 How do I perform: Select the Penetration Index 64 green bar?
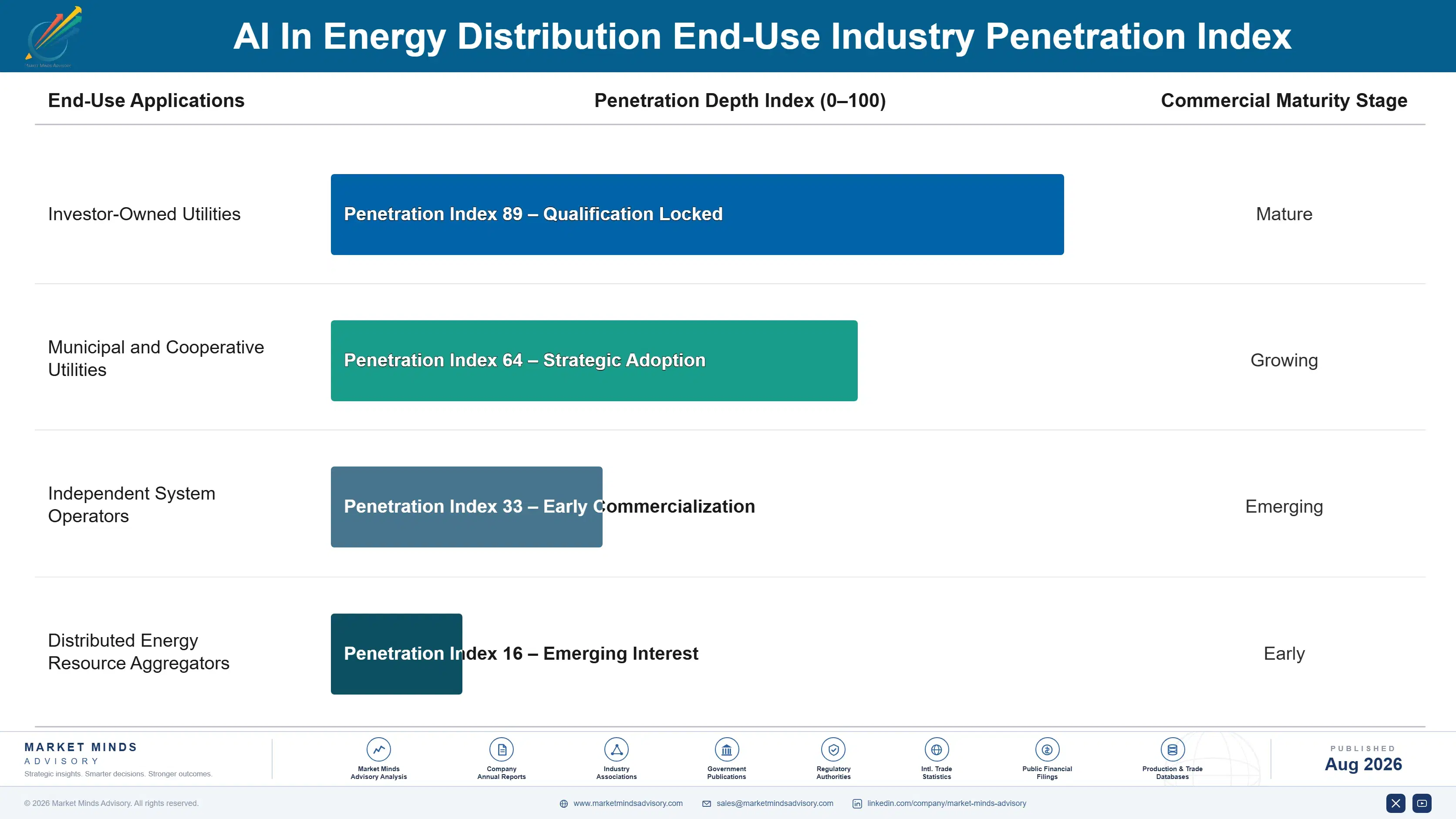click(x=594, y=361)
